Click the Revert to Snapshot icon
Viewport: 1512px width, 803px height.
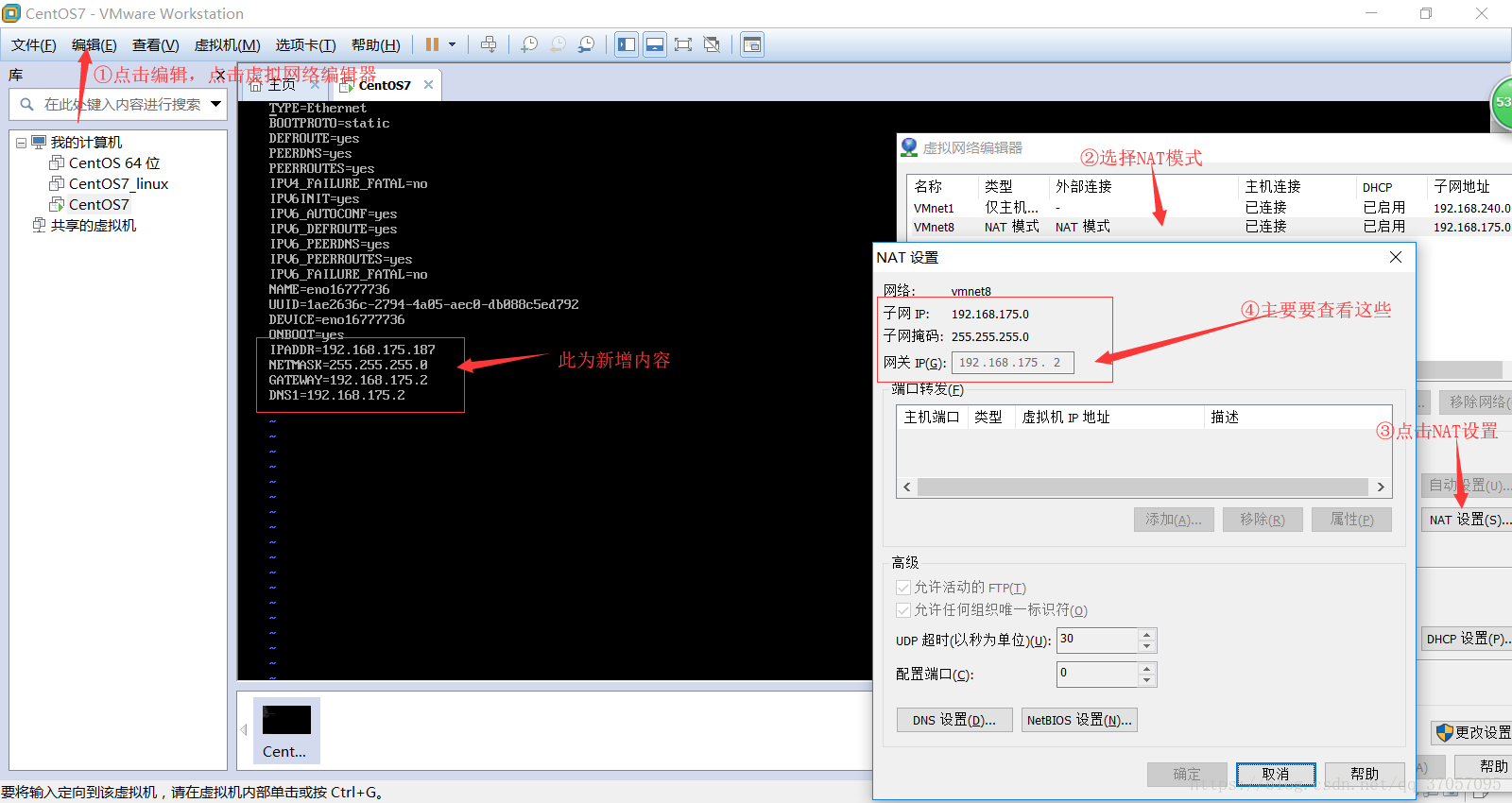click(558, 44)
